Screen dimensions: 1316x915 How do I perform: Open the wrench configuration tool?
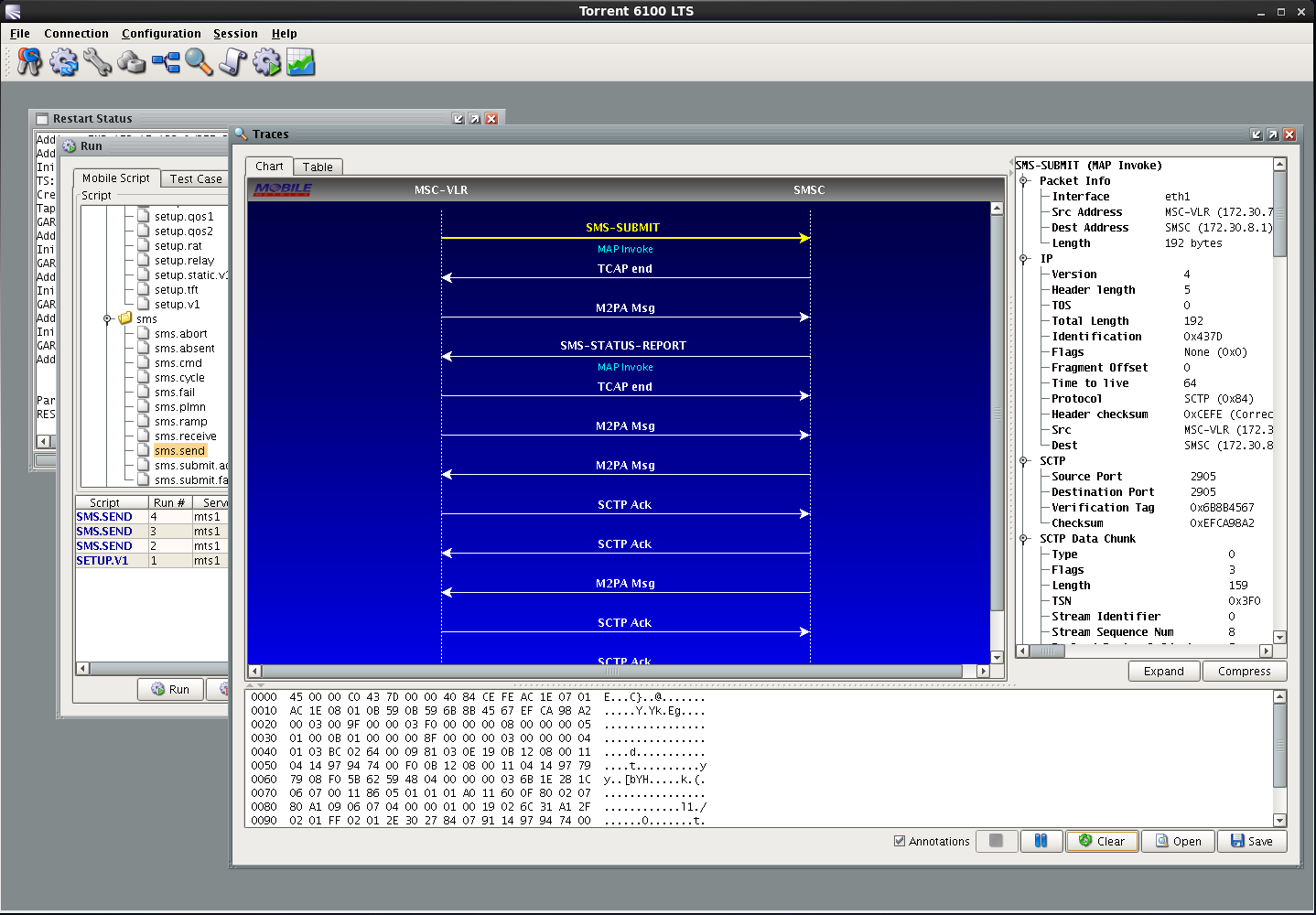click(x=97, y=62)
